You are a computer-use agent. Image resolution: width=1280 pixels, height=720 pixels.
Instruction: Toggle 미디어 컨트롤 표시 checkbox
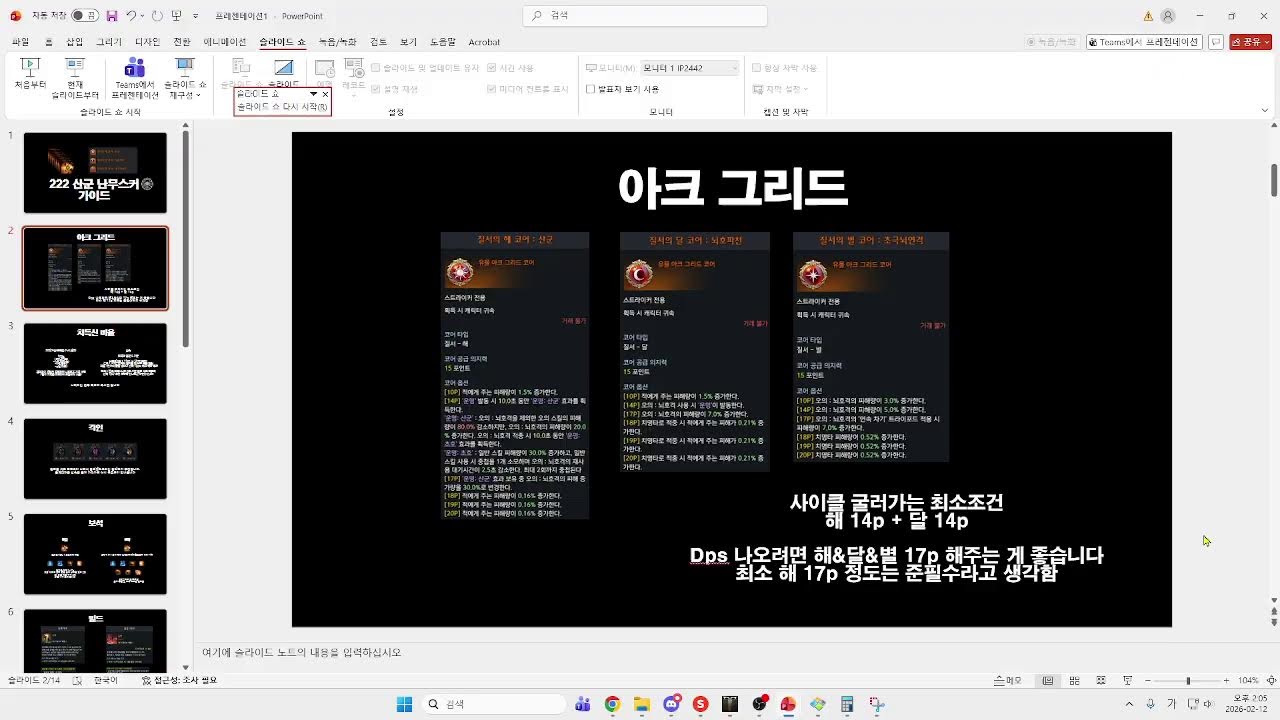(x=492, y=89)
